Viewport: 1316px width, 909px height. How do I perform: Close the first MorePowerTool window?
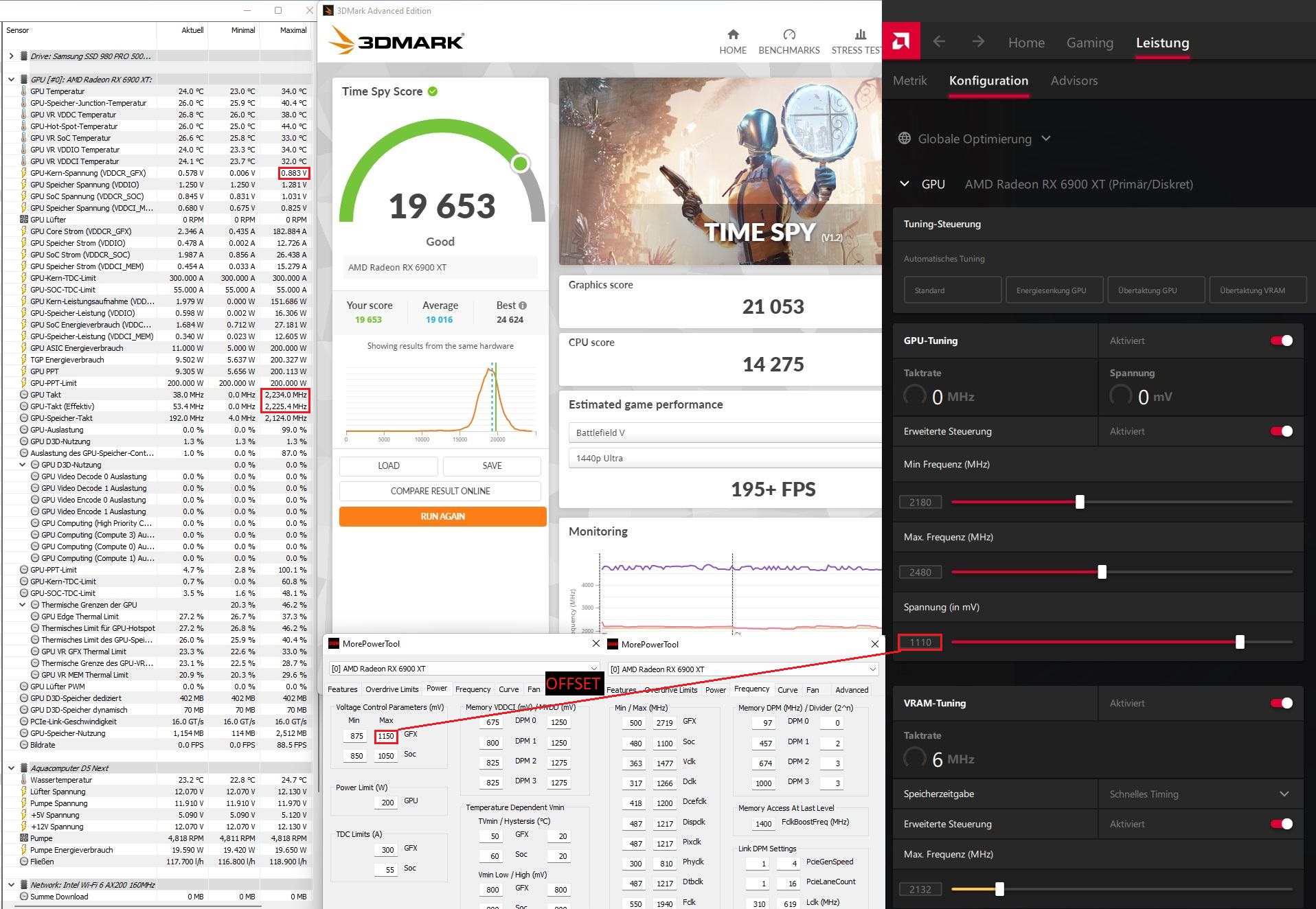[595, 644]
